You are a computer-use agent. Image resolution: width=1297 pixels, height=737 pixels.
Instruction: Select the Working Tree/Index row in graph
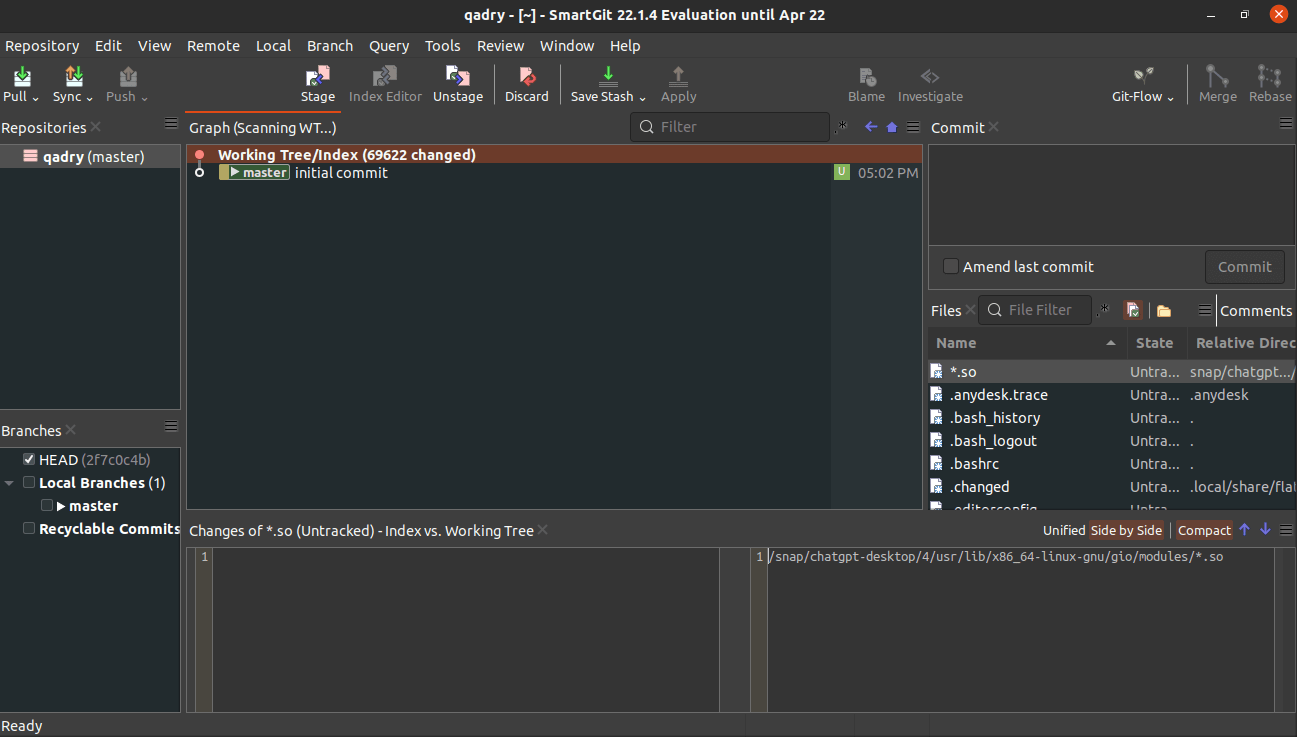554,155
